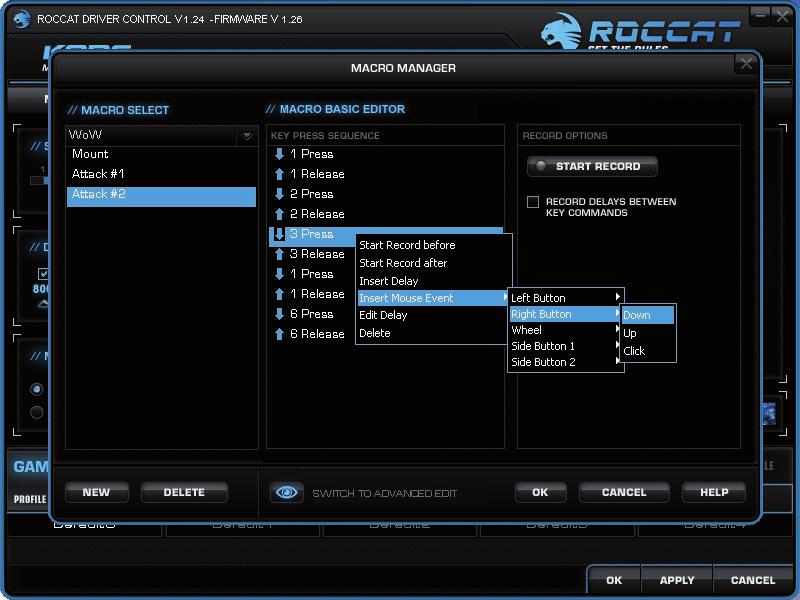
Task: Click the DELETE macro button
Action: click(x=184, y=492)
